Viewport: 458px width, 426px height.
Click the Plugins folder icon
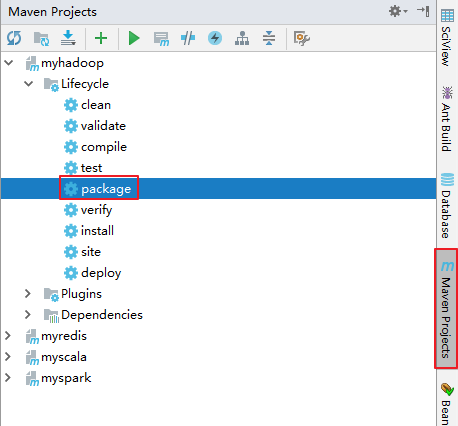tap(51, 295)
